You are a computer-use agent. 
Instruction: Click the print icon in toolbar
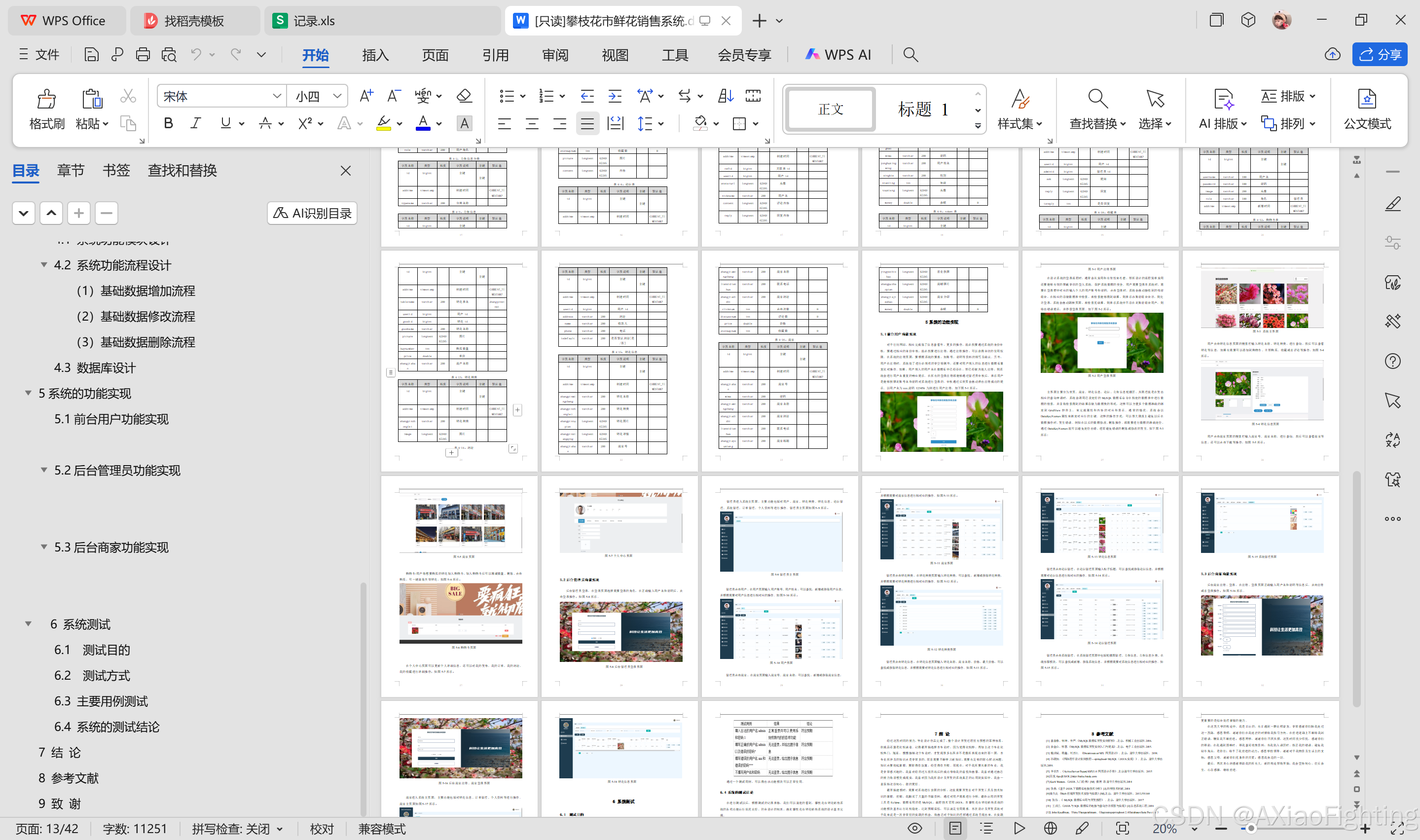pyautogui.click(x=143, y=55)
